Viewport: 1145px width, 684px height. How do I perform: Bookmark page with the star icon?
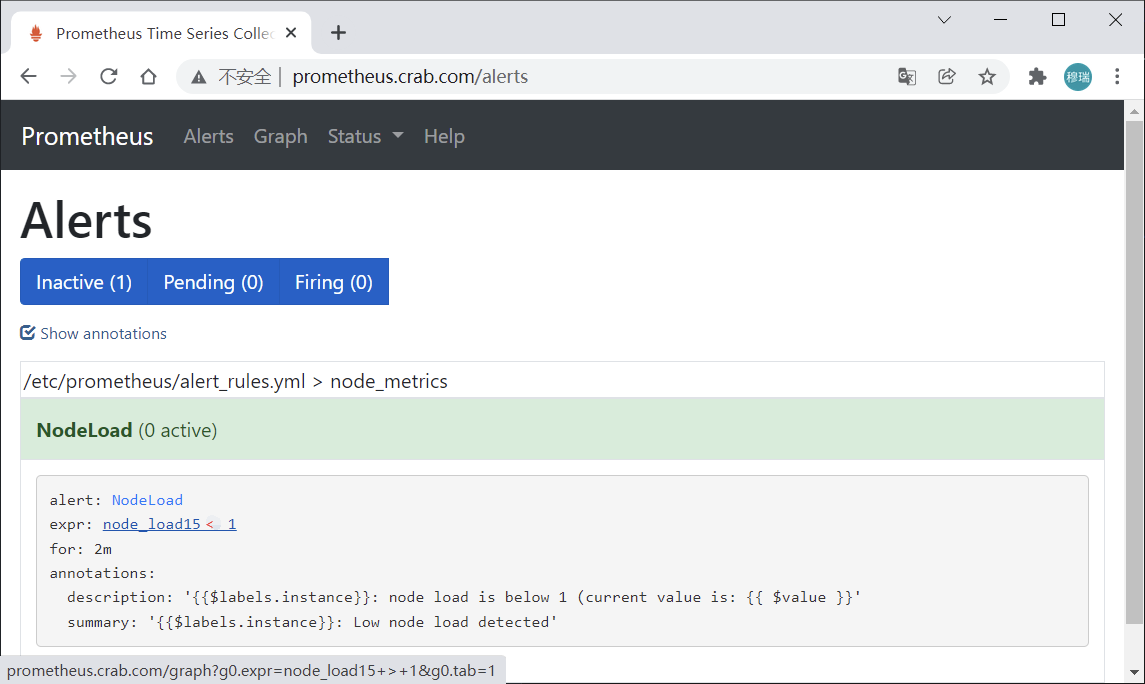tap(987, 77)
